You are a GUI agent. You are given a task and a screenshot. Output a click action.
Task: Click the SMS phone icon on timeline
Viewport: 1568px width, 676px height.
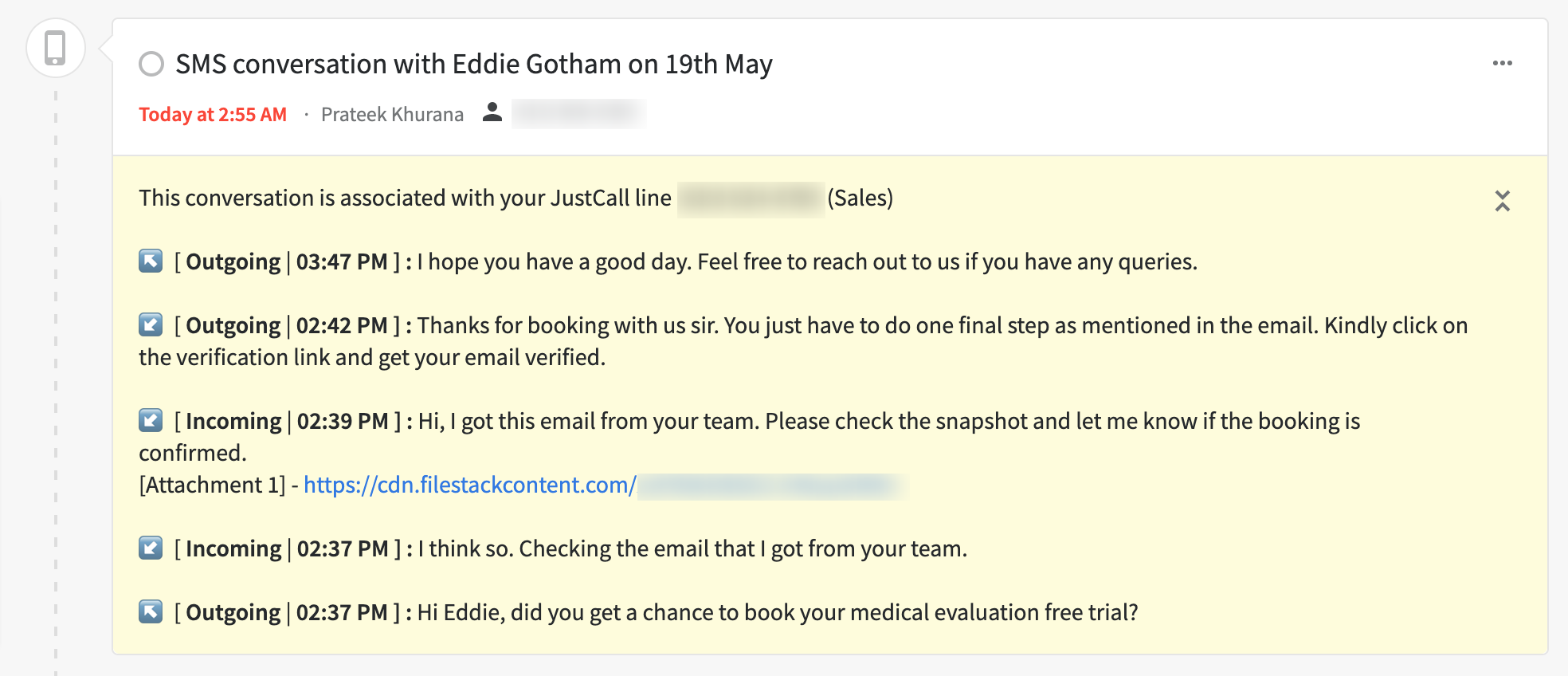coord(55,48)
